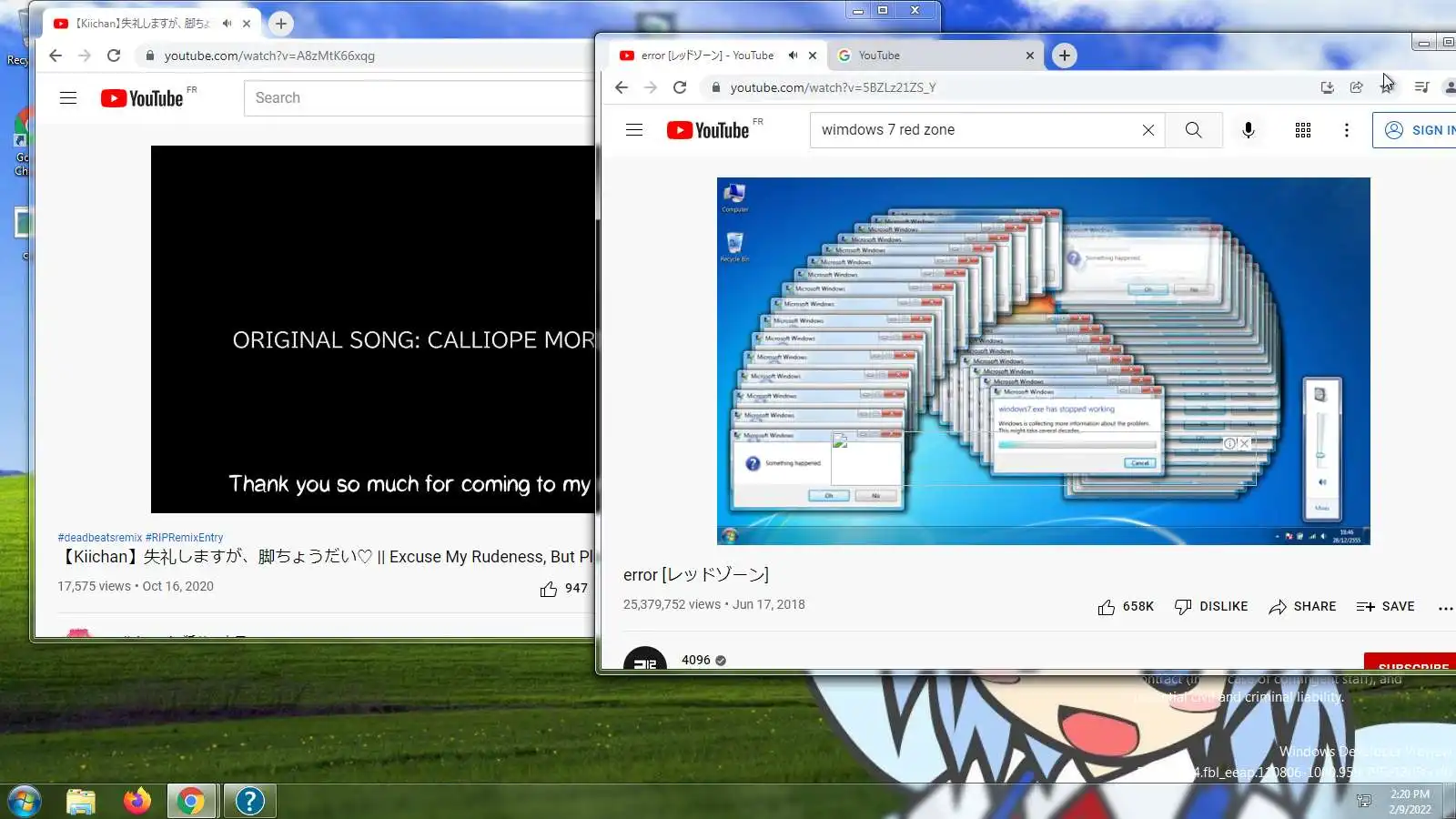Click the front window address bar URL
The height and width of the screenshot is (819, 1456).
[833, 87]
